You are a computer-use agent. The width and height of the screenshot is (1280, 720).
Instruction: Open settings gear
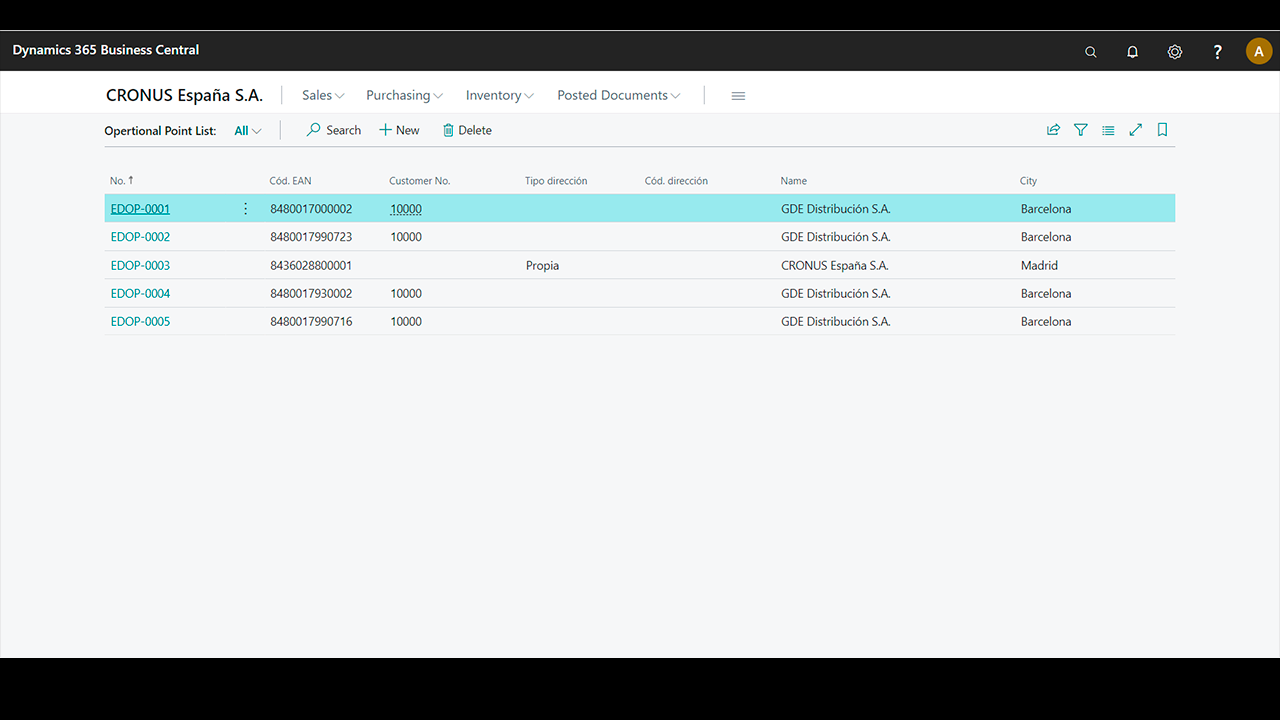tap(1175, 52)
